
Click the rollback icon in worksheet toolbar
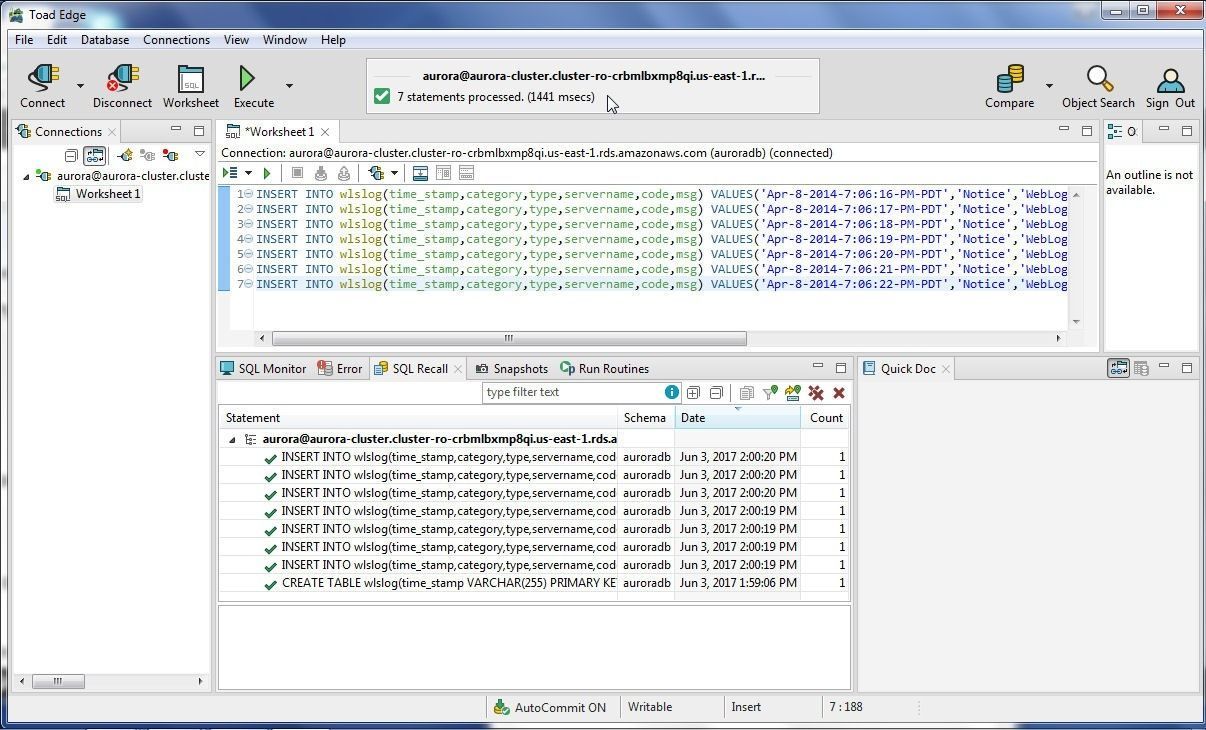(344, 173)
